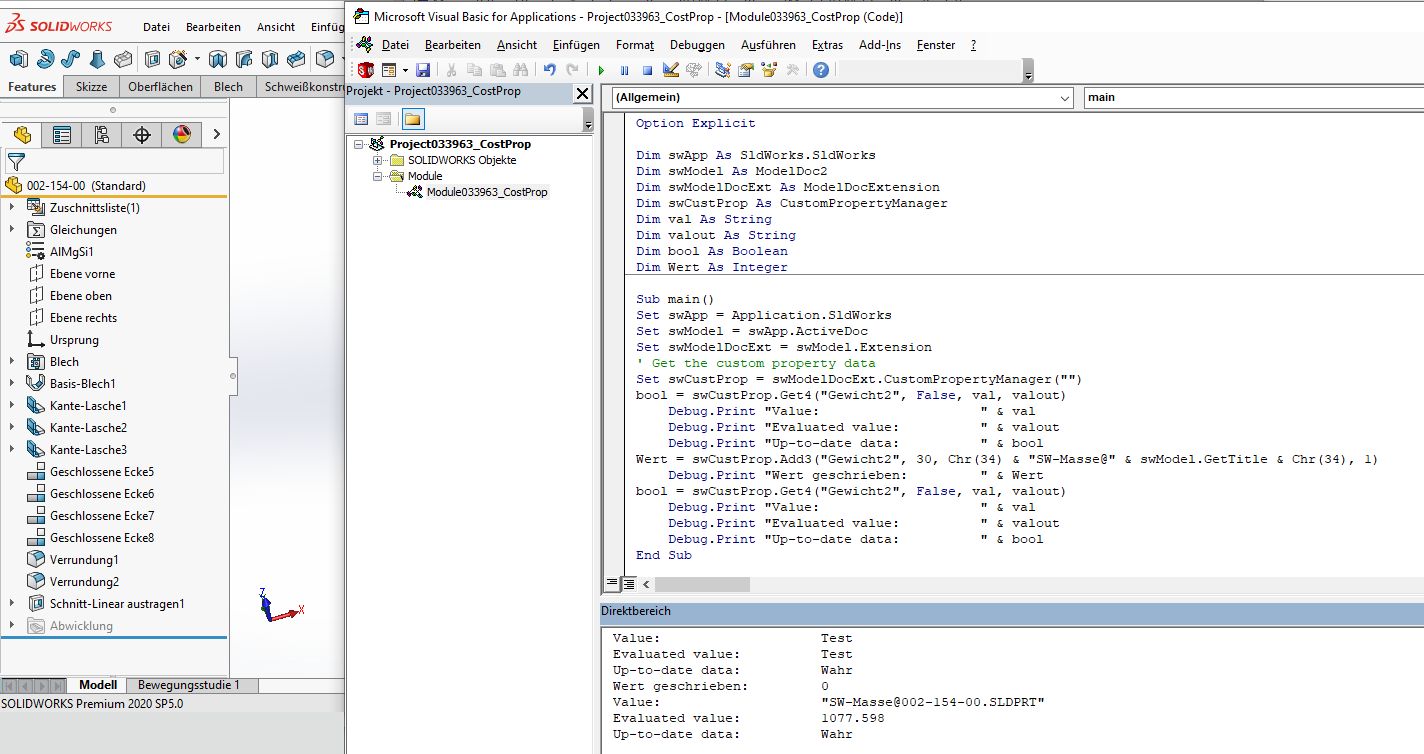Select AlMgSi1 material in feature tree
This screenshot has height=754, width=1424.
[71, 251]
